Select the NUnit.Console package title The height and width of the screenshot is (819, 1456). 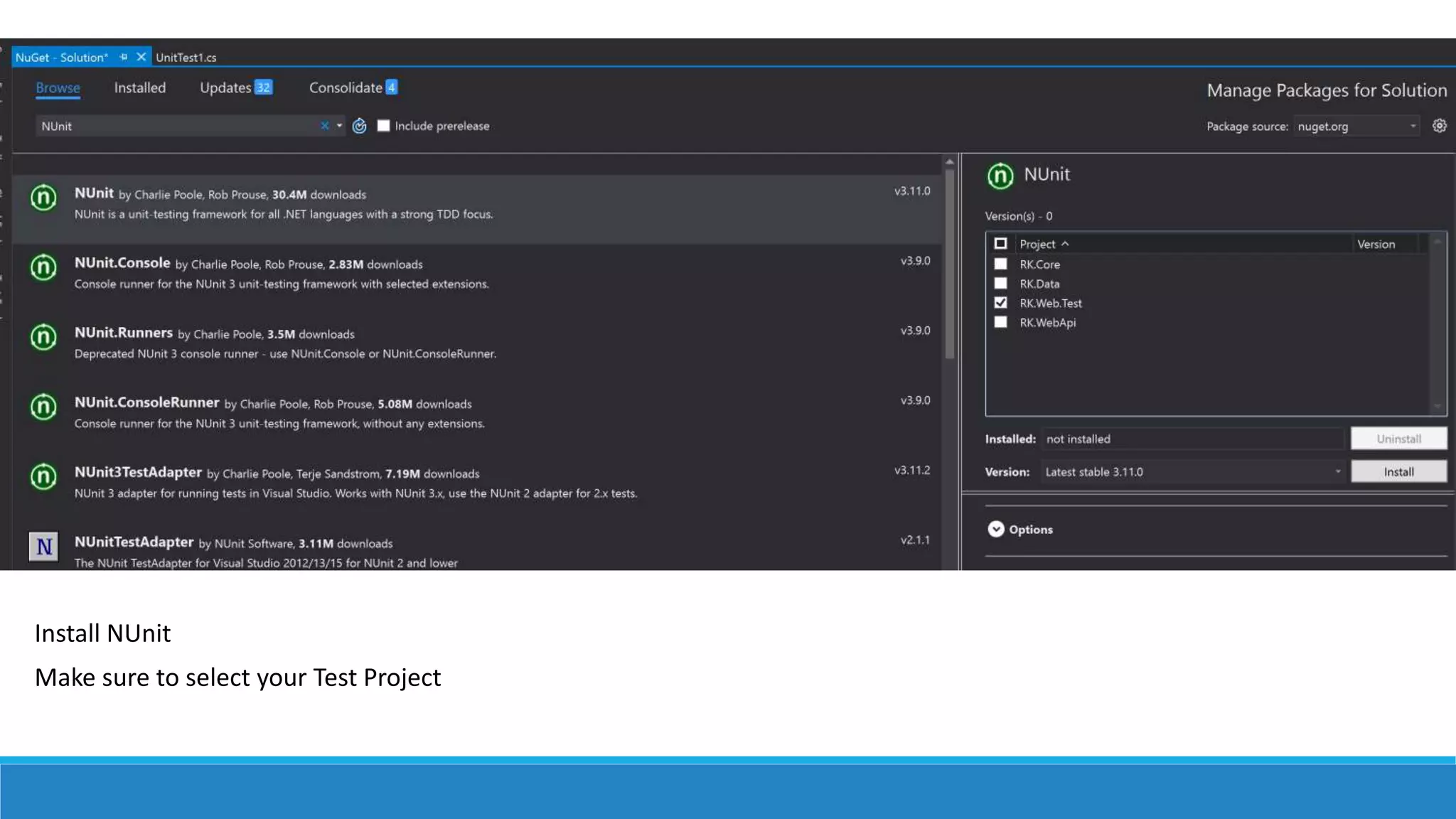click(122, 263)
